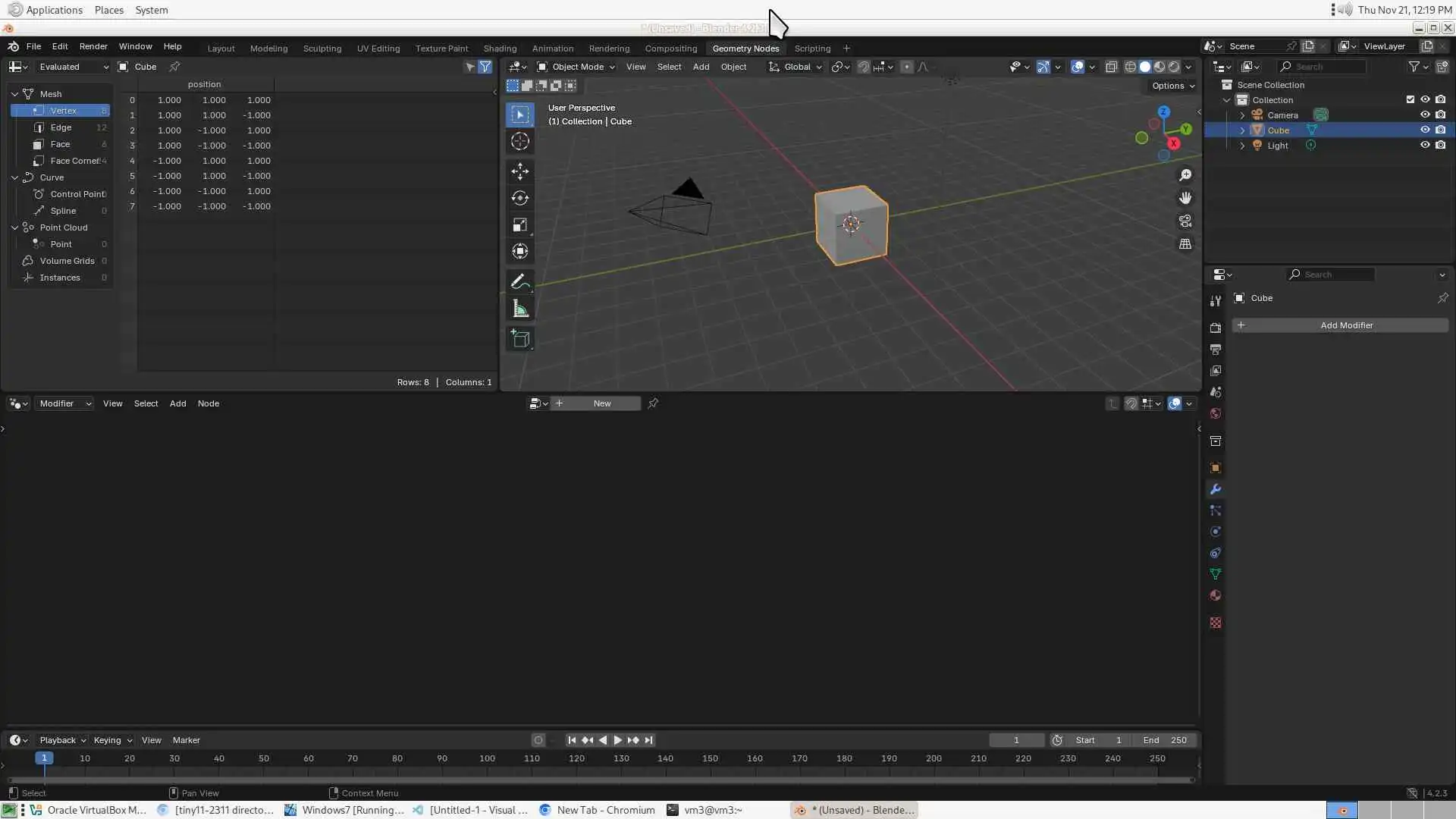Toggle Light render visibility camera icon
Viewport: 1456px width, 819px height.
[1440, 145]
